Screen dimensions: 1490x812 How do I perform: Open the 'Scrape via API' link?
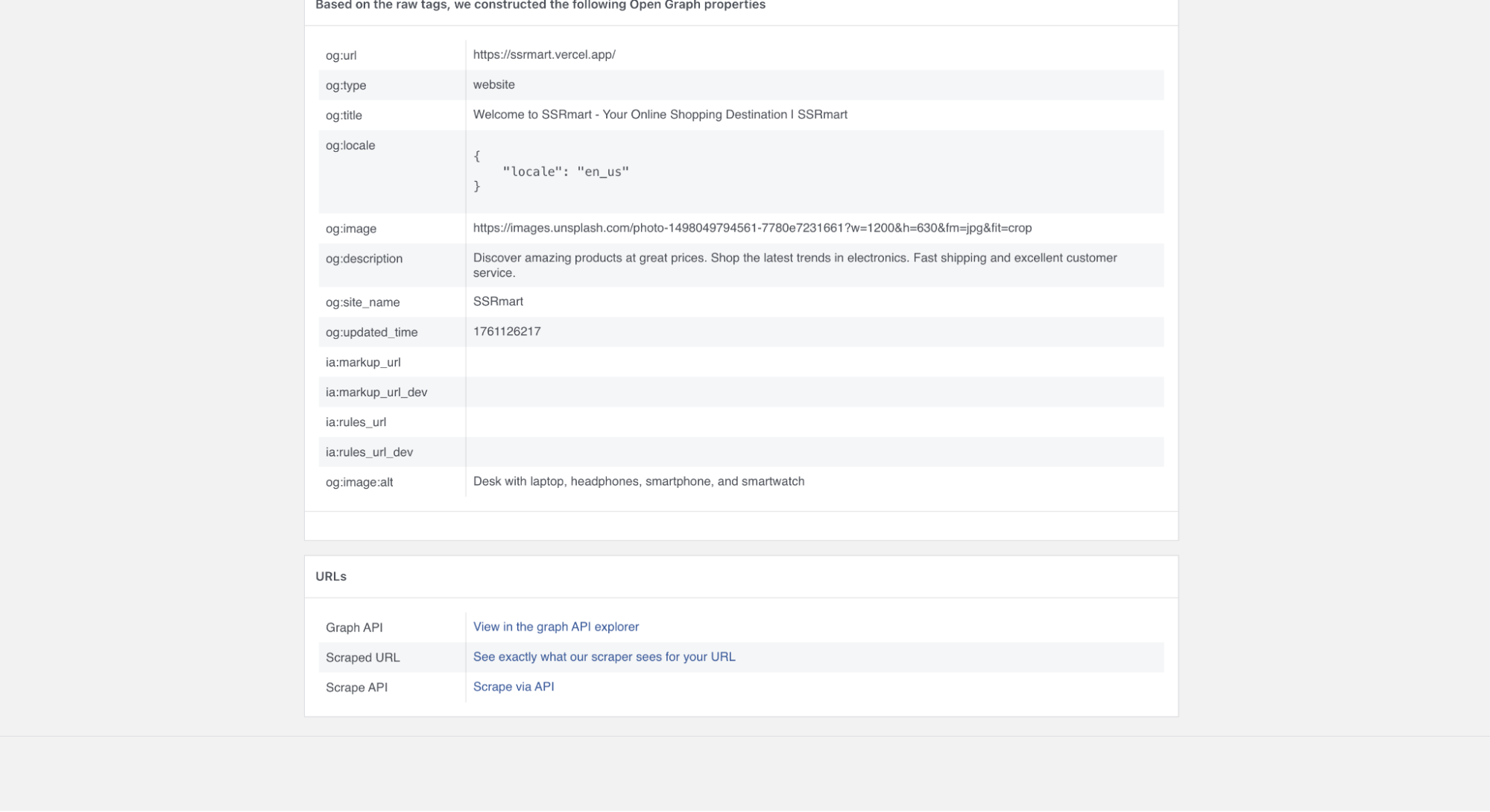tap(513, 686)
